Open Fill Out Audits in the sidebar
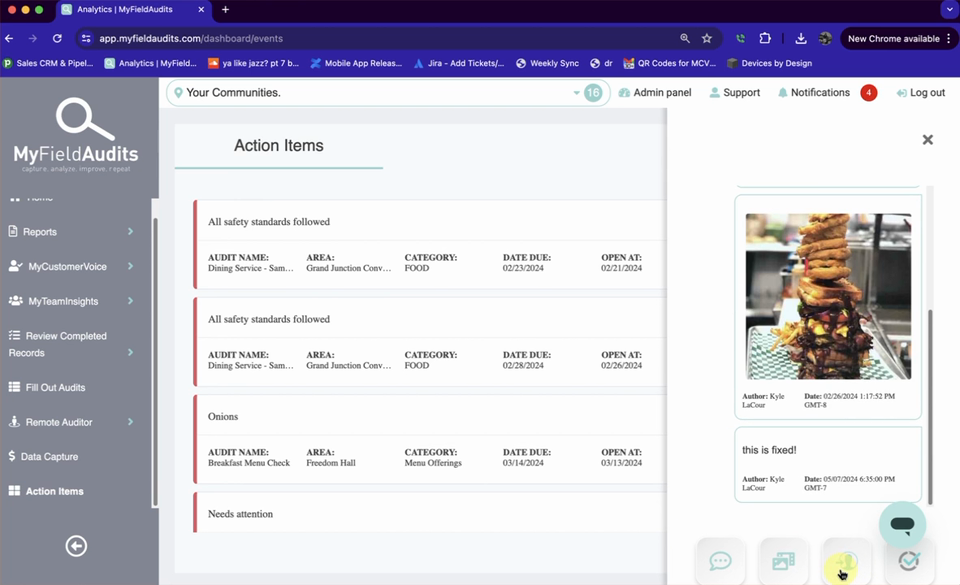This screenshot has height=585, width=960. click(x=47, y=387)
